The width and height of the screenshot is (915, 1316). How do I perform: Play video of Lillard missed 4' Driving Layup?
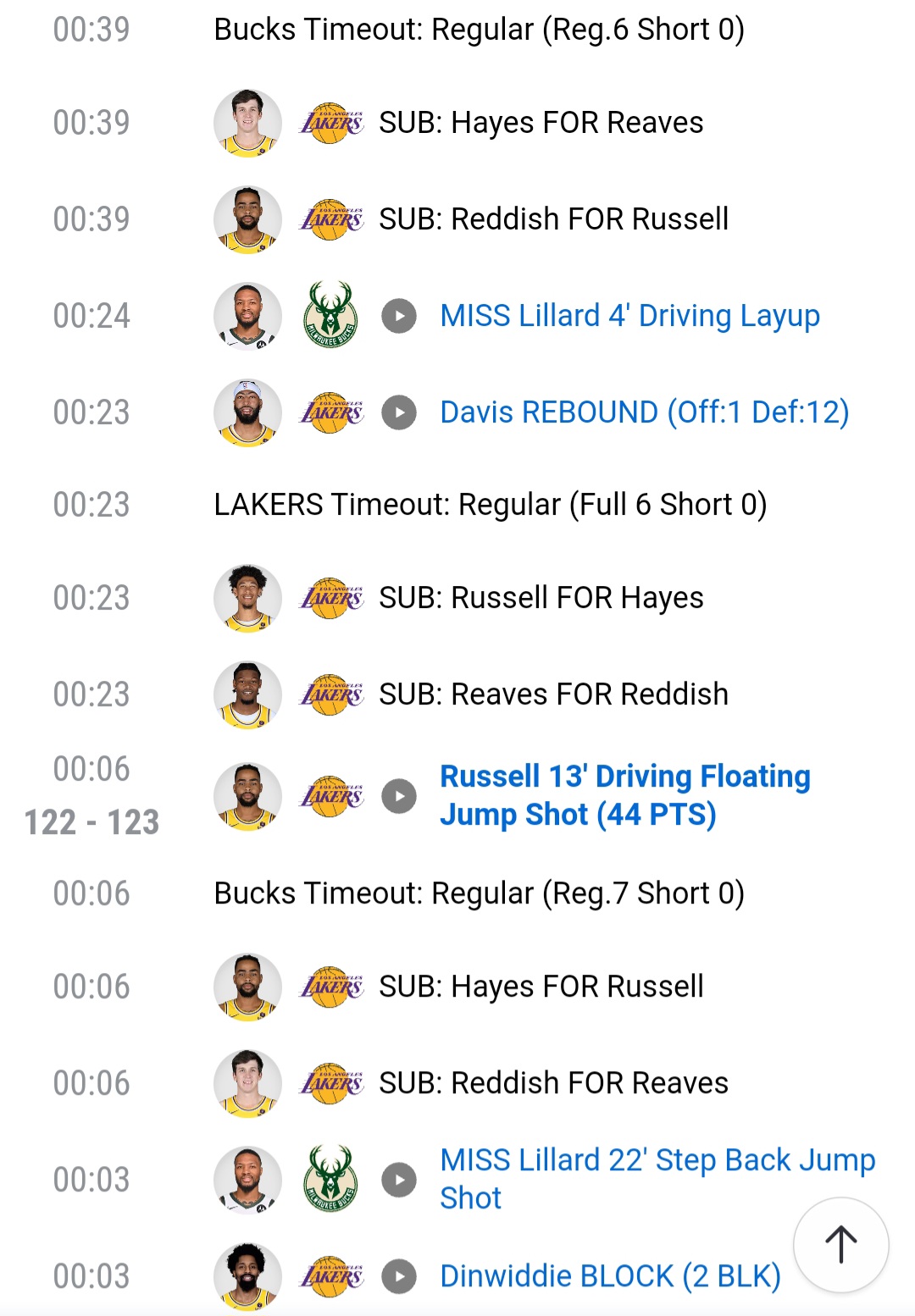pos(399,316)
